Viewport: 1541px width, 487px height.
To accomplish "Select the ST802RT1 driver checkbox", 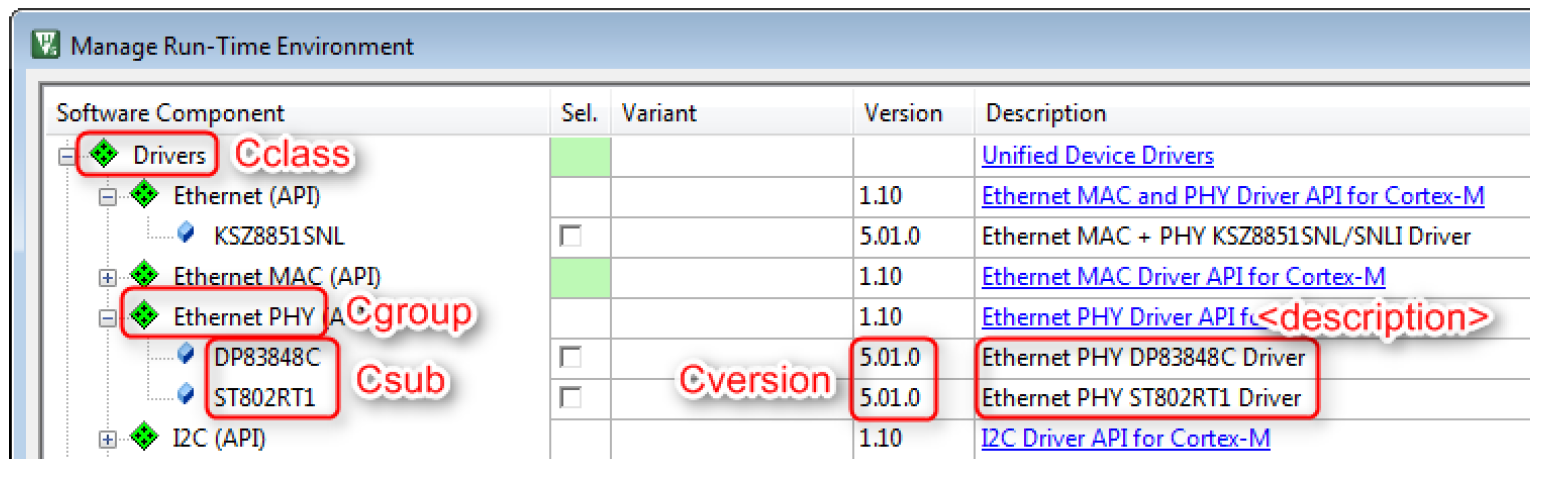I will click(x=571, y=397).
